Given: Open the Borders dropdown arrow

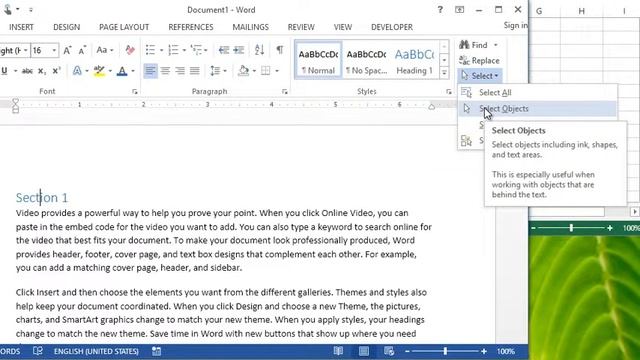Looking at the screenshot, I should click(277, 71).
